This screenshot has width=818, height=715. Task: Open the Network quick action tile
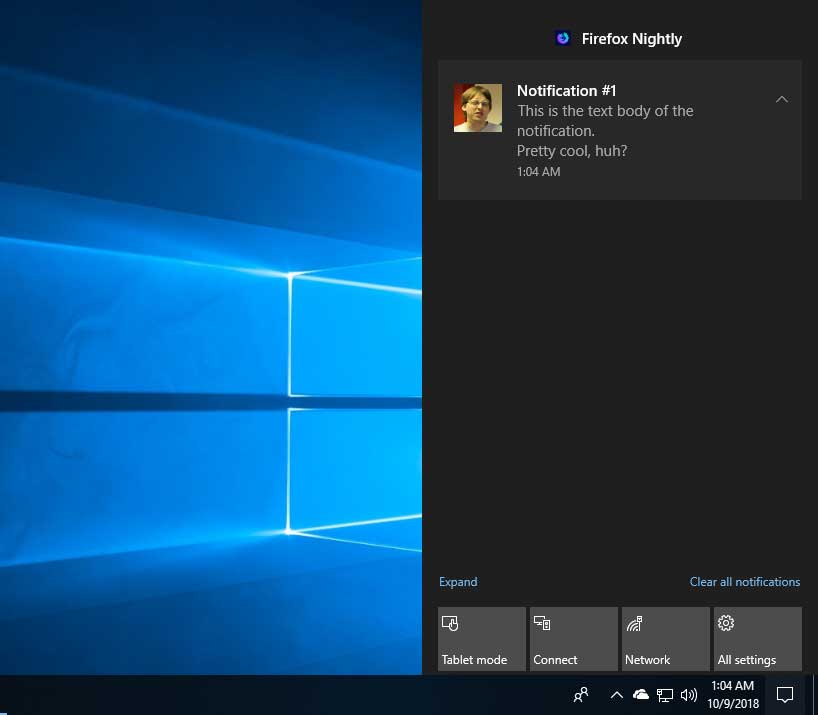(x=665, y=638)
